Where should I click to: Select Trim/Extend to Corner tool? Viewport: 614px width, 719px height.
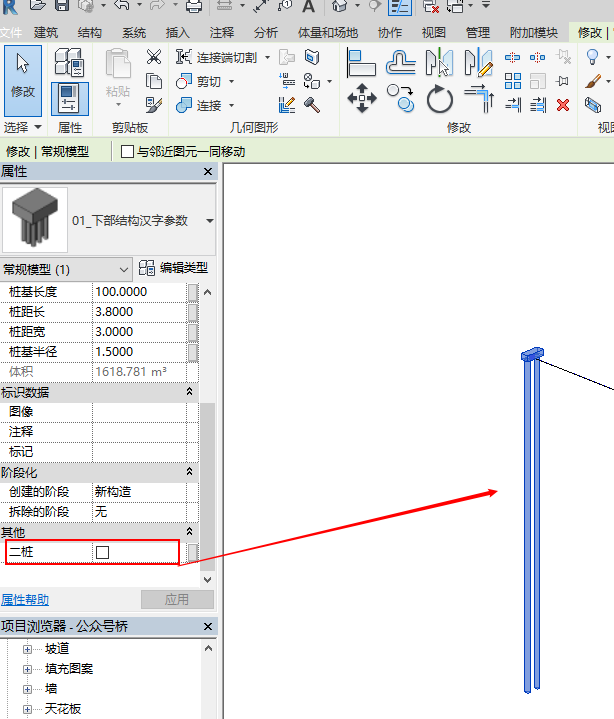pos(479,99)
